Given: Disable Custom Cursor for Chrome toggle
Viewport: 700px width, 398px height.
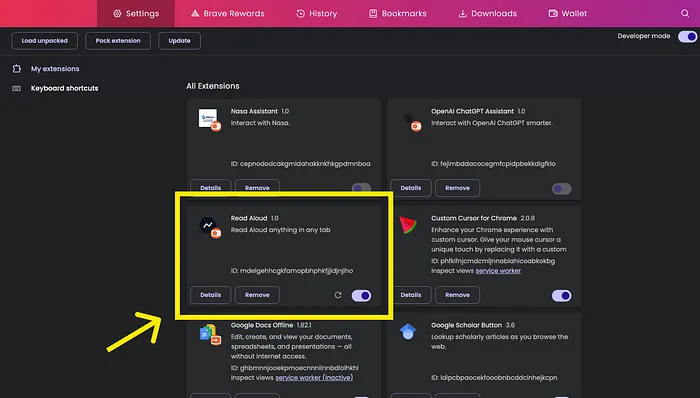Looking at the screenshot, I should click(x=562, y=295).
